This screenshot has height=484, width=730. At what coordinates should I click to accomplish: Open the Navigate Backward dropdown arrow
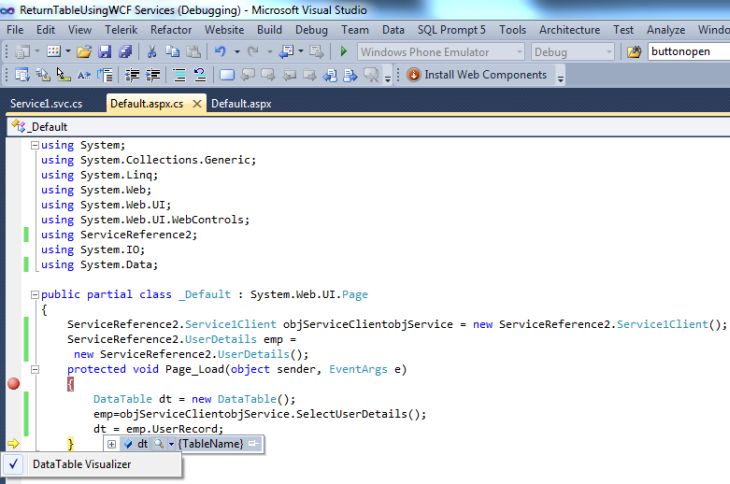pyautogui.click(x=301, y=51)
